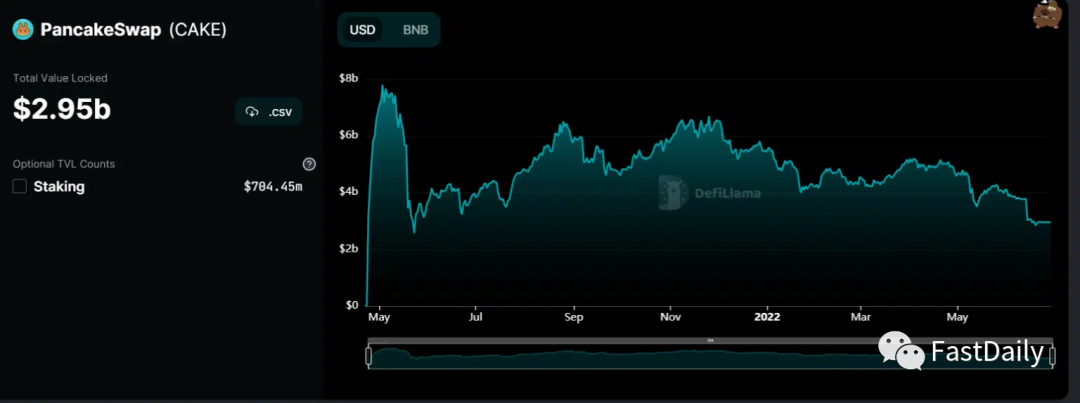Click the avatar icon in top-right corner

pos(1048,13)
